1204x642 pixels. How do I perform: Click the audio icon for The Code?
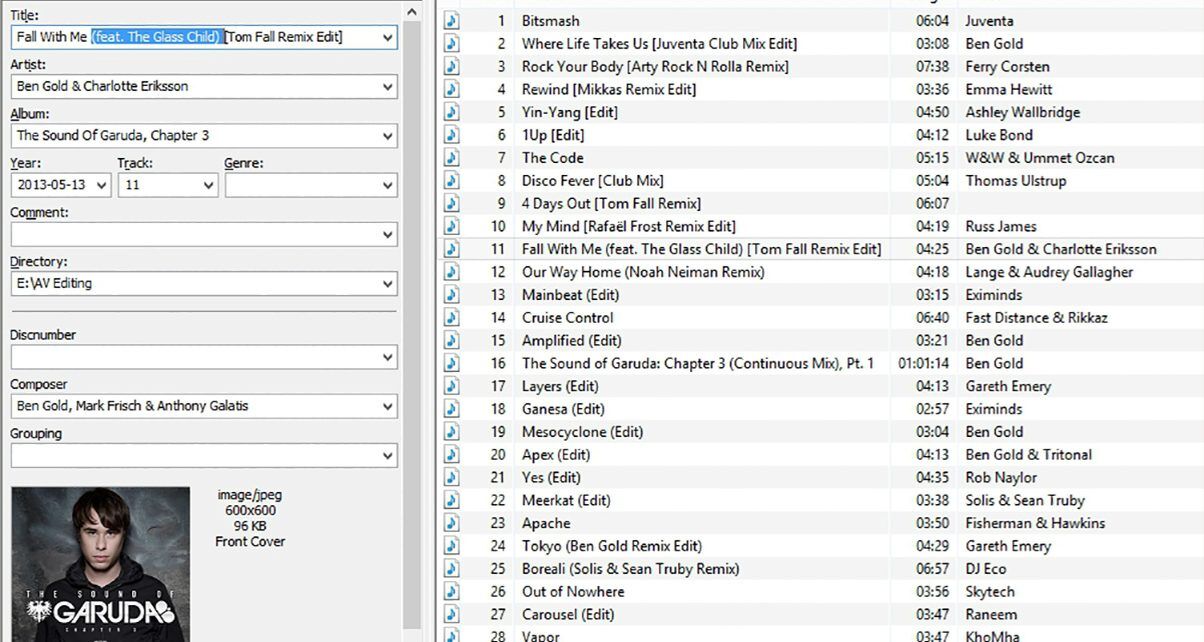click(452, 158)
